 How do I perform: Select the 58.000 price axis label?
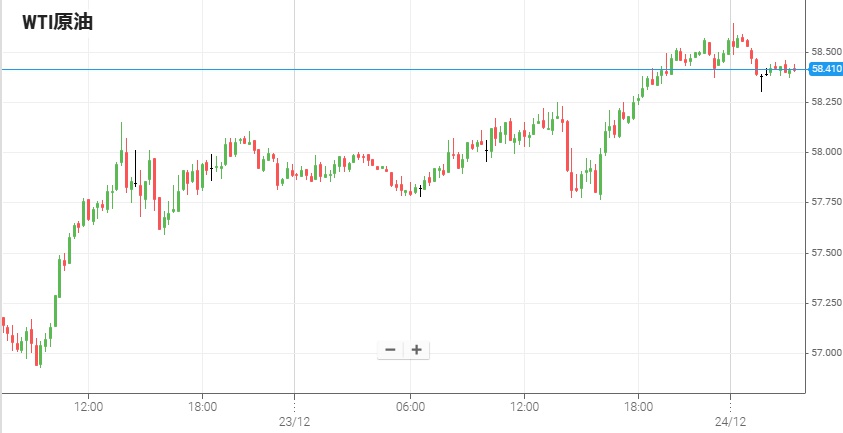tap(825, 152)
